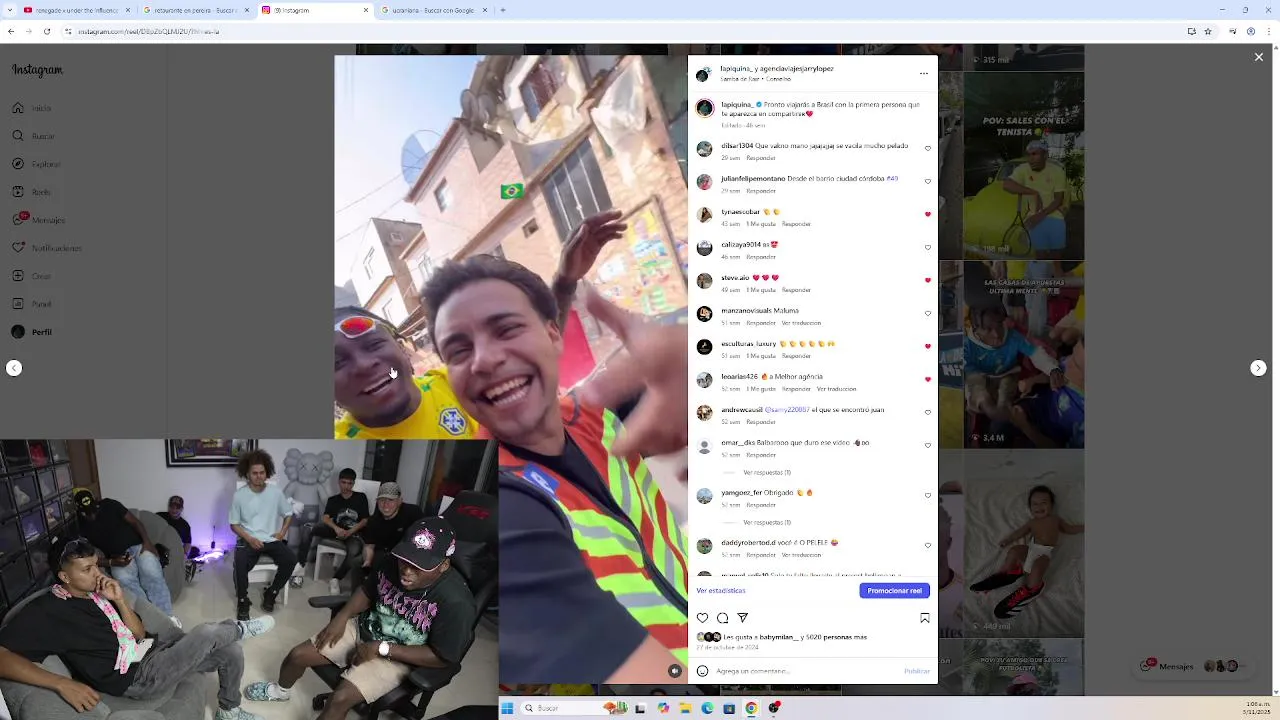Open Google Chrome from the taskbar
The image size is (1280, 720).
pyautogui.click(x=751, y=708)
